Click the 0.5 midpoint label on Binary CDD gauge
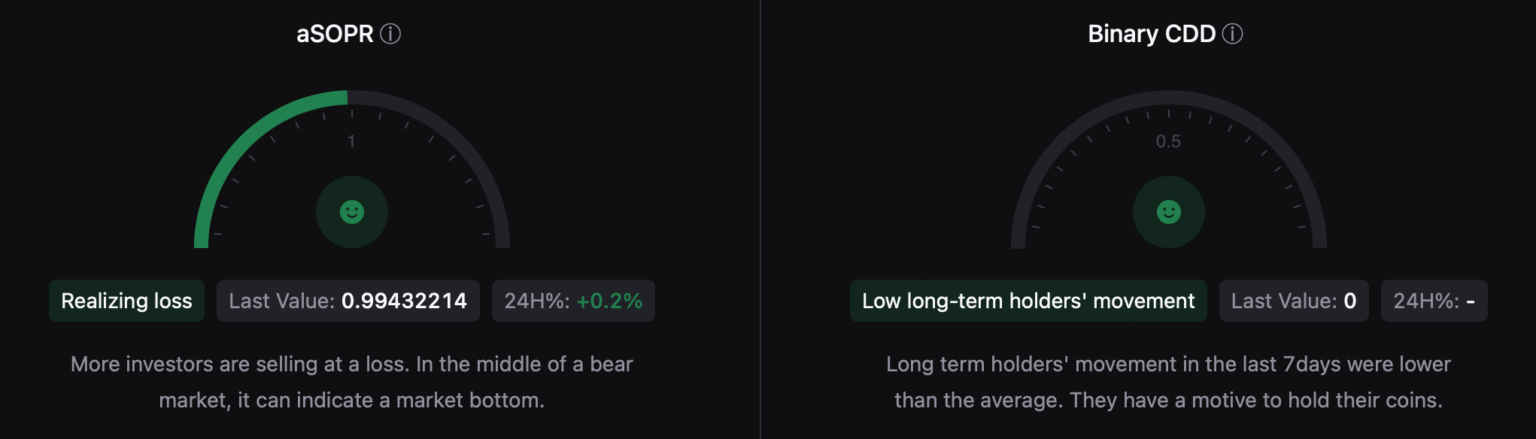Viewport: 1536px width, 439px height. click(1168, 142)
